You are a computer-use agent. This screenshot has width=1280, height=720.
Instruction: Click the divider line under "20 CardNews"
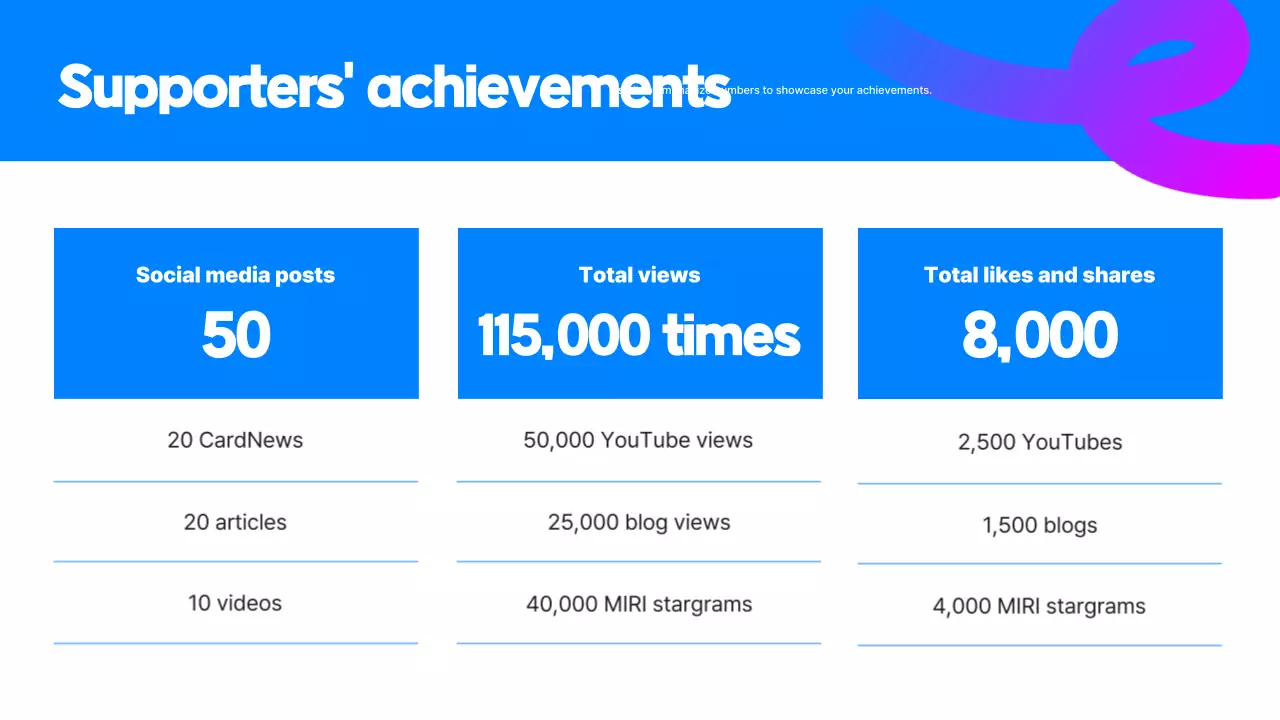pyautogui.click(x=235, y=483)
